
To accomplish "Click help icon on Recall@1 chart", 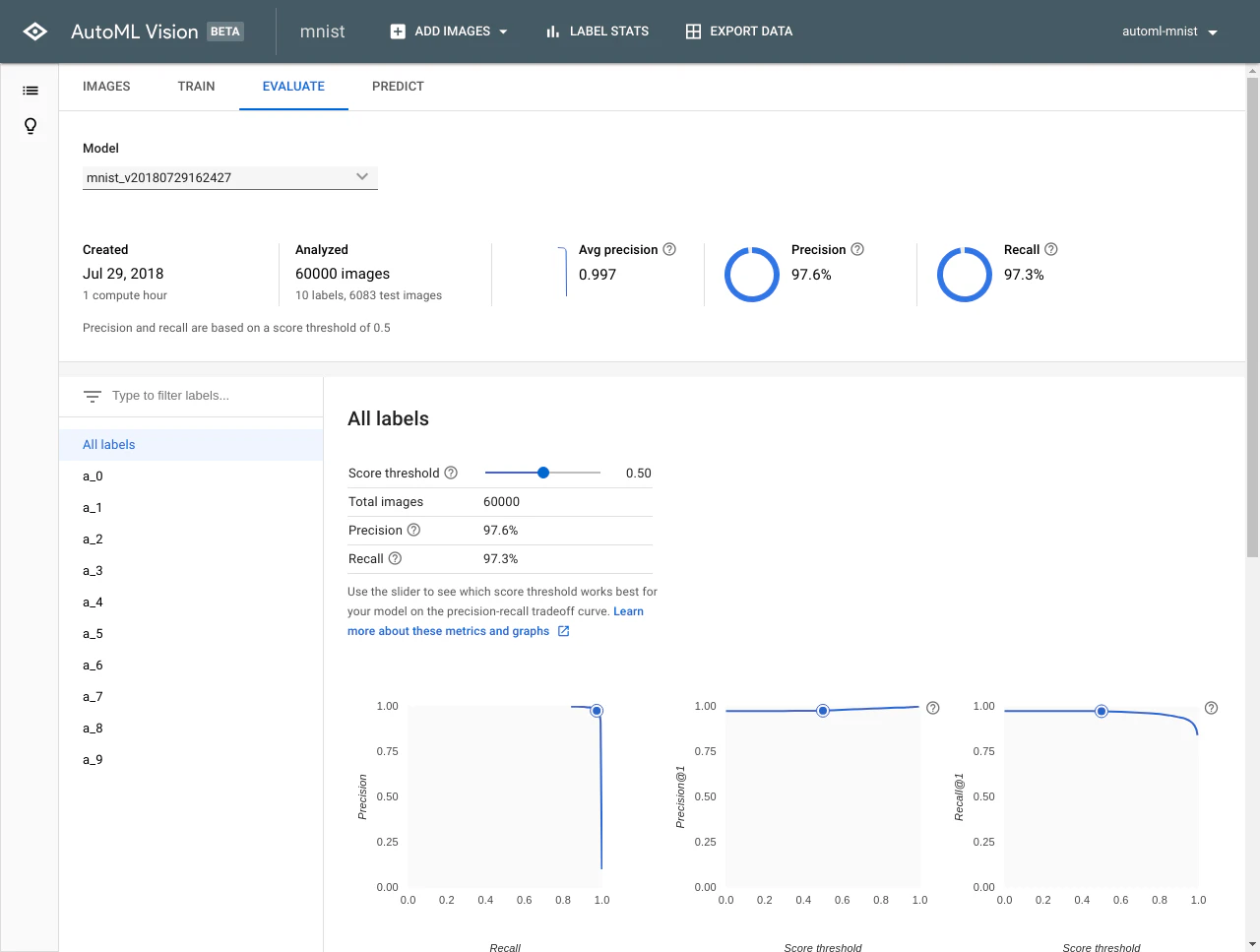I will pos(1212,708).
